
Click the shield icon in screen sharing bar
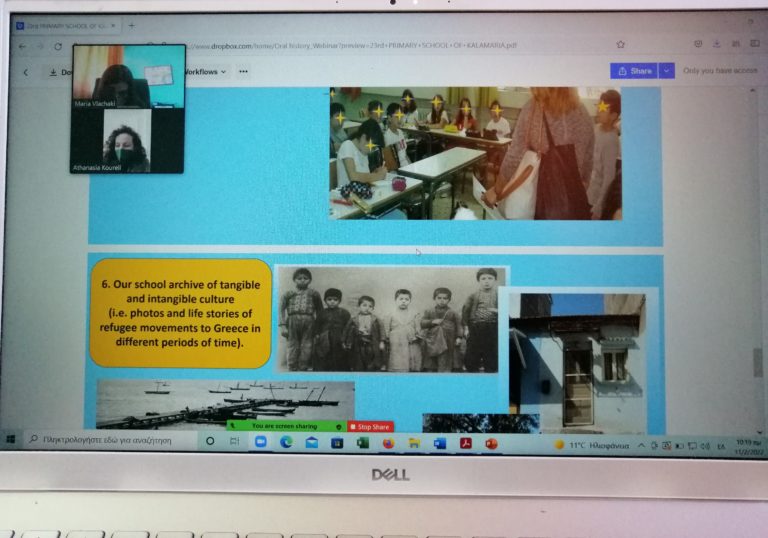[x=338, y=427]
